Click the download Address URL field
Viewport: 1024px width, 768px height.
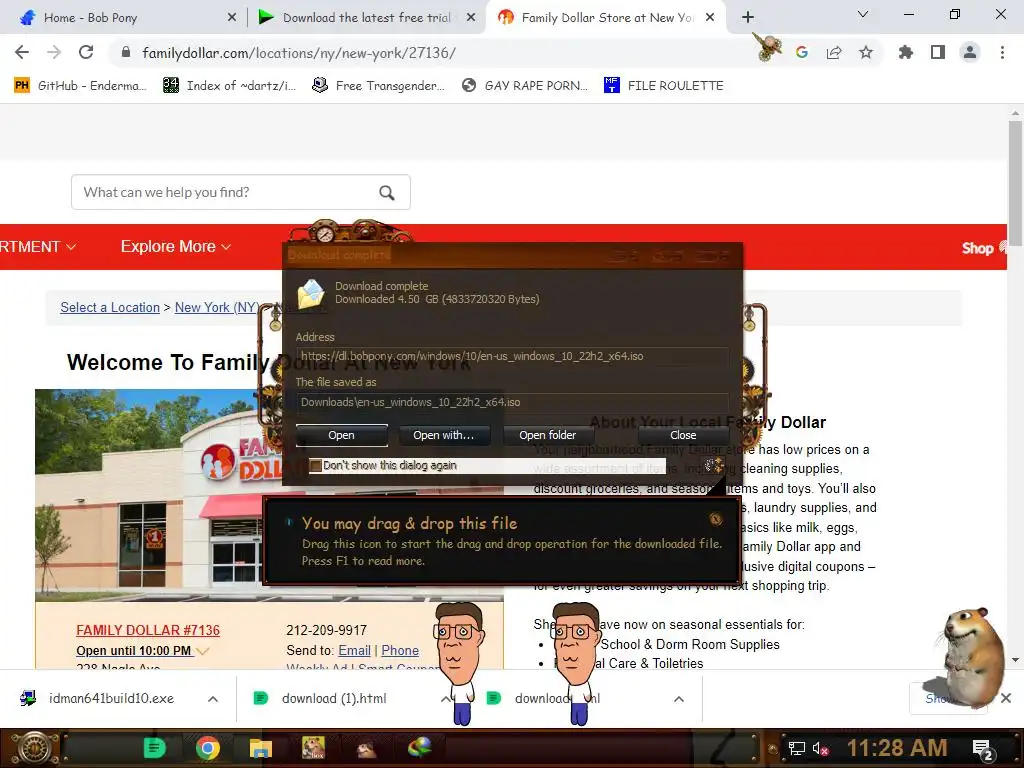512,357
